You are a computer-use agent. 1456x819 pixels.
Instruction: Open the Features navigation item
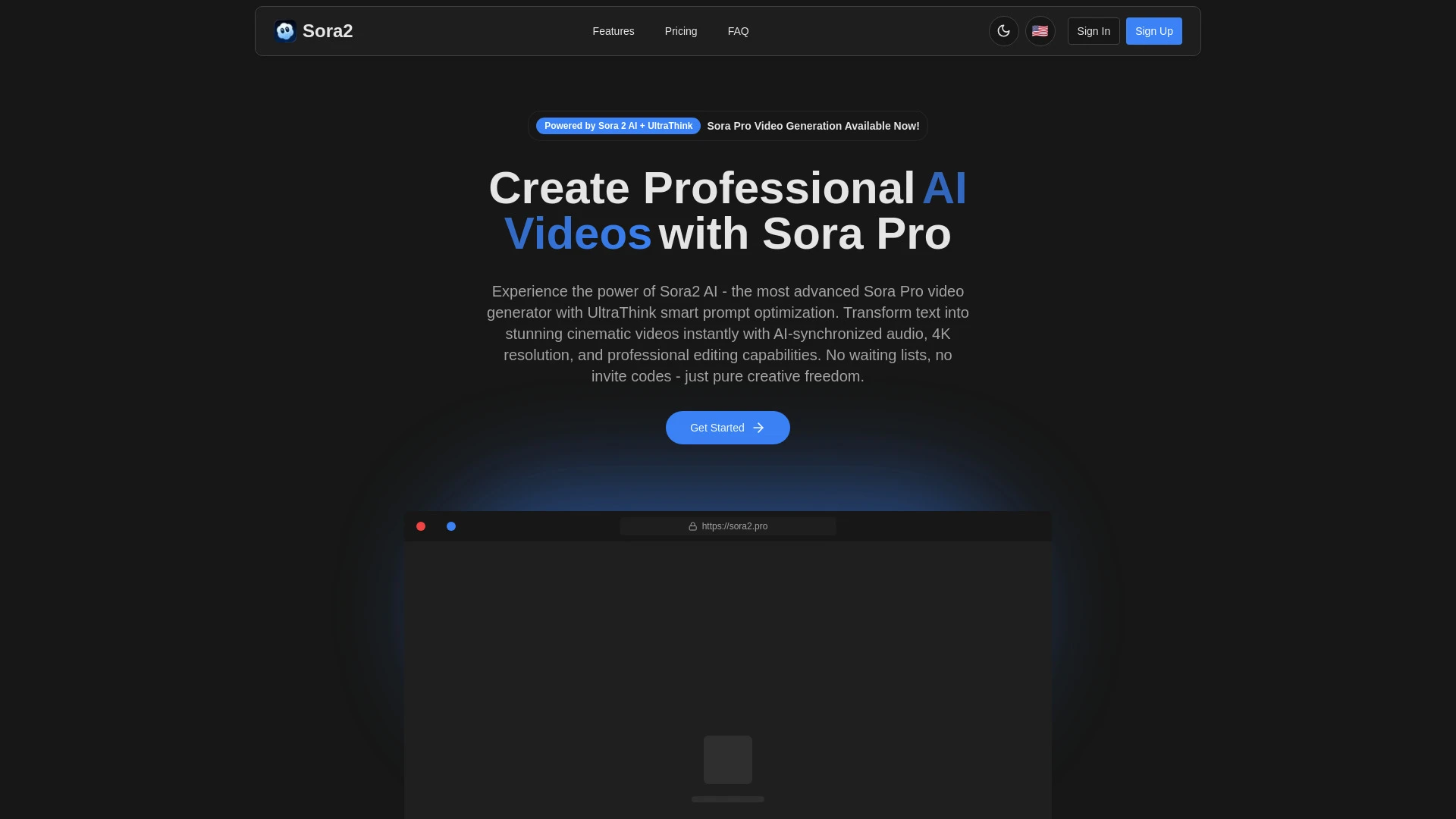pos(613,31)
